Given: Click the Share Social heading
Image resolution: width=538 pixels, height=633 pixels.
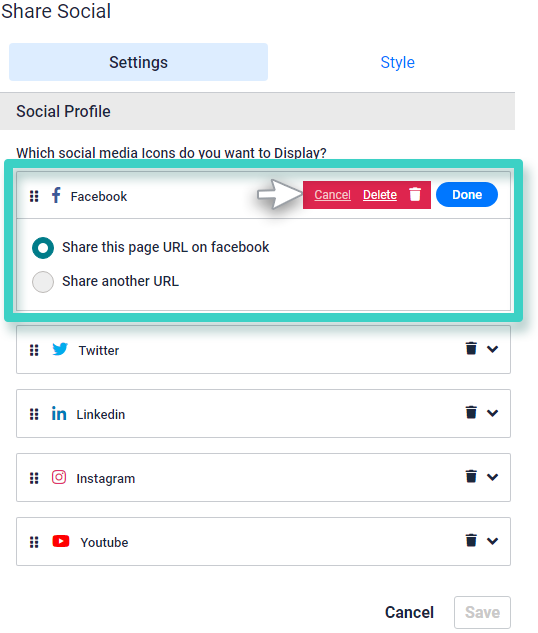Looking at the screenshot, I should (x=56, y=11).
